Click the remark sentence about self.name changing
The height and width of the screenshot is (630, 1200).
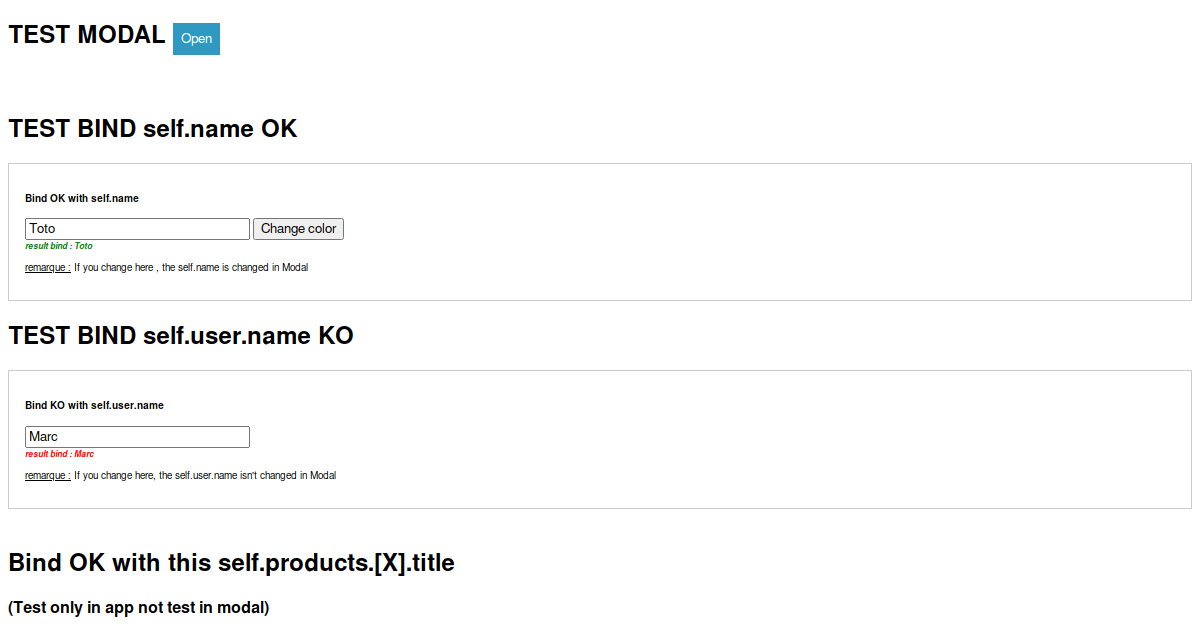click(x=191, y=268)
